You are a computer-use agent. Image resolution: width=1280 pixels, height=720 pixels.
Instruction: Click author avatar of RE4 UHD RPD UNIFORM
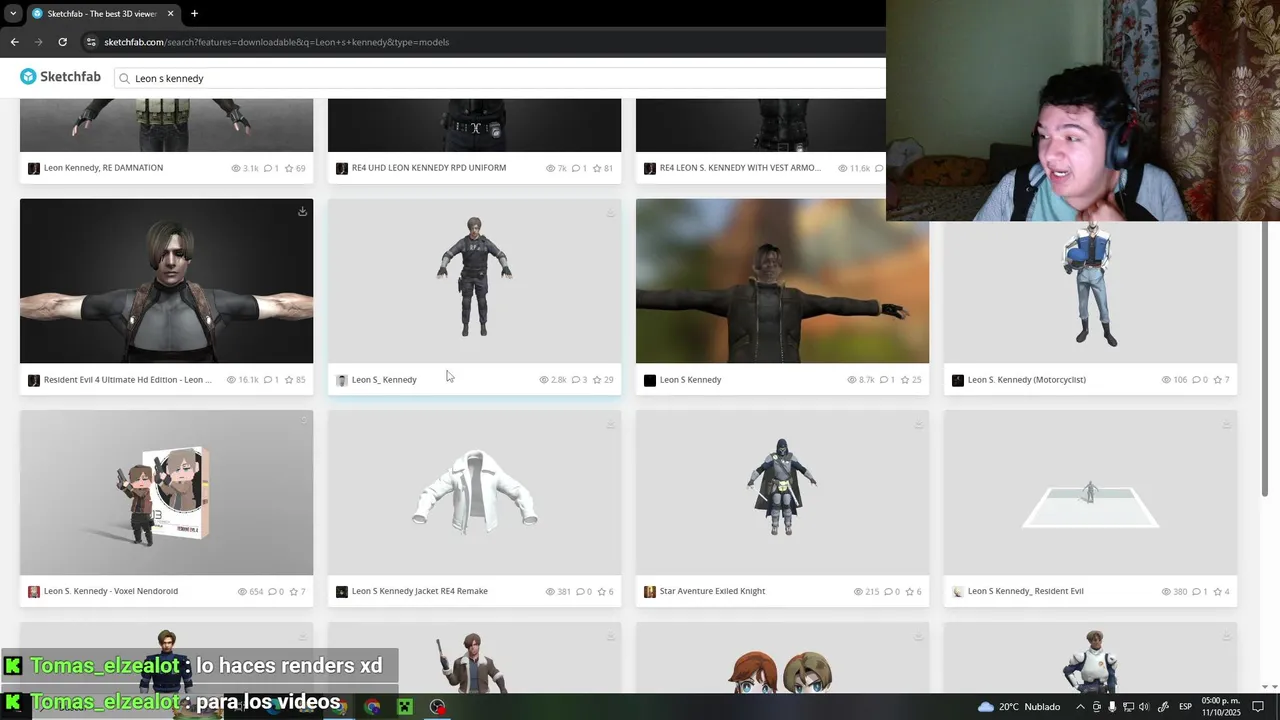342,168
